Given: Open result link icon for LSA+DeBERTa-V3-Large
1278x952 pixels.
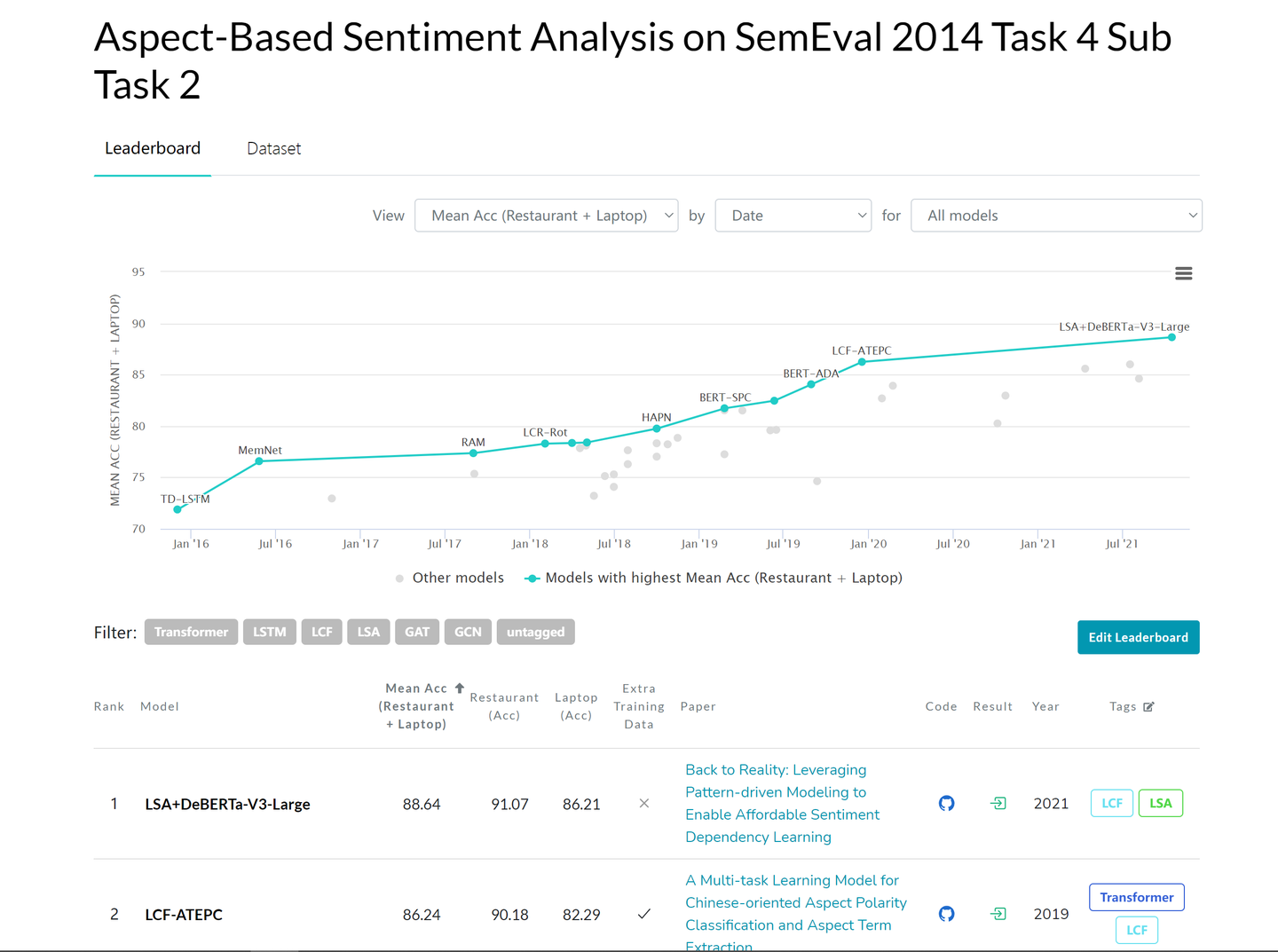Looking at the screenshot, I should coord(998,804).
